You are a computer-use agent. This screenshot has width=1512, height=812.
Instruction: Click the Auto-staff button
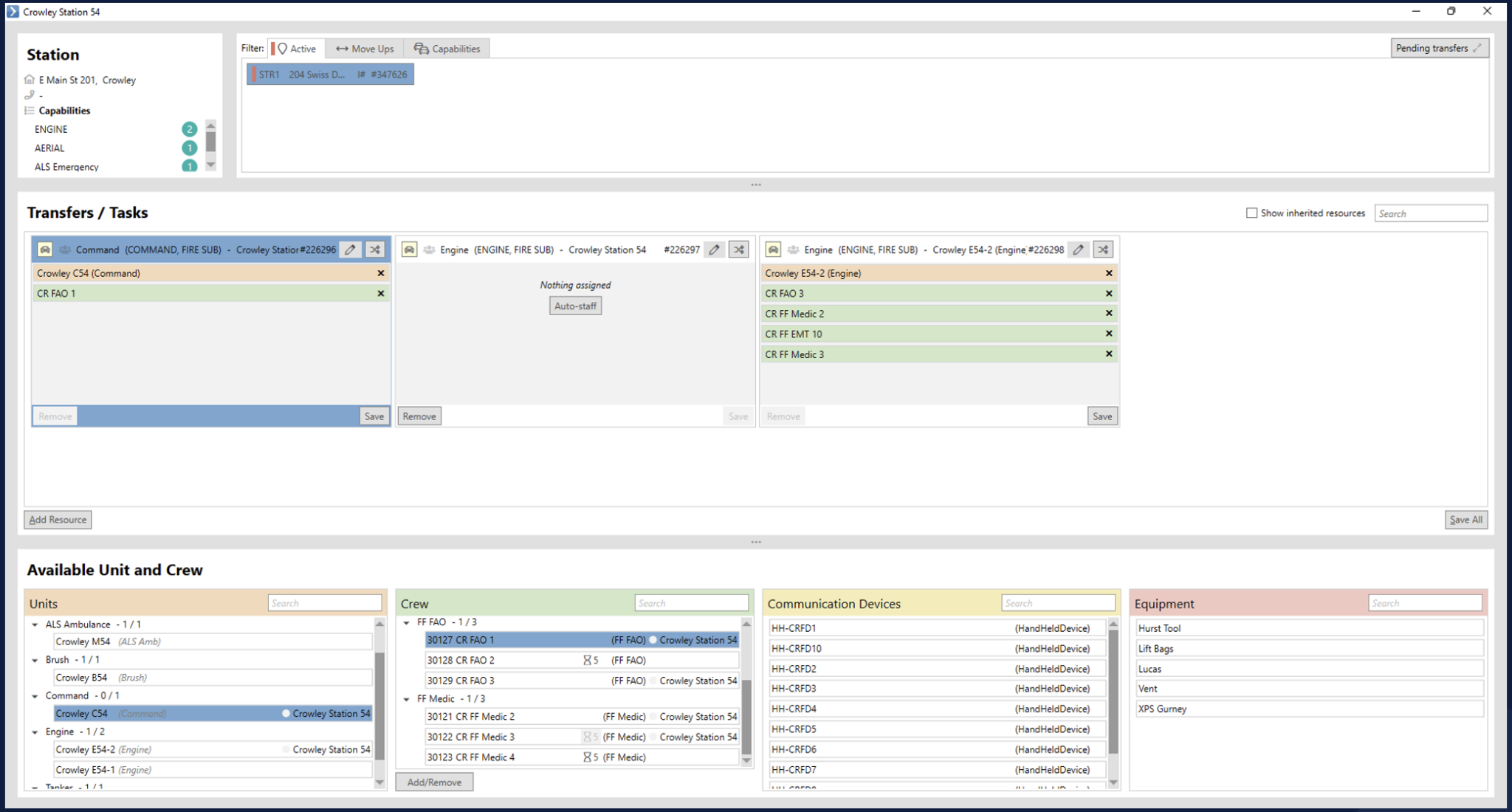click(x=574, y=305)
